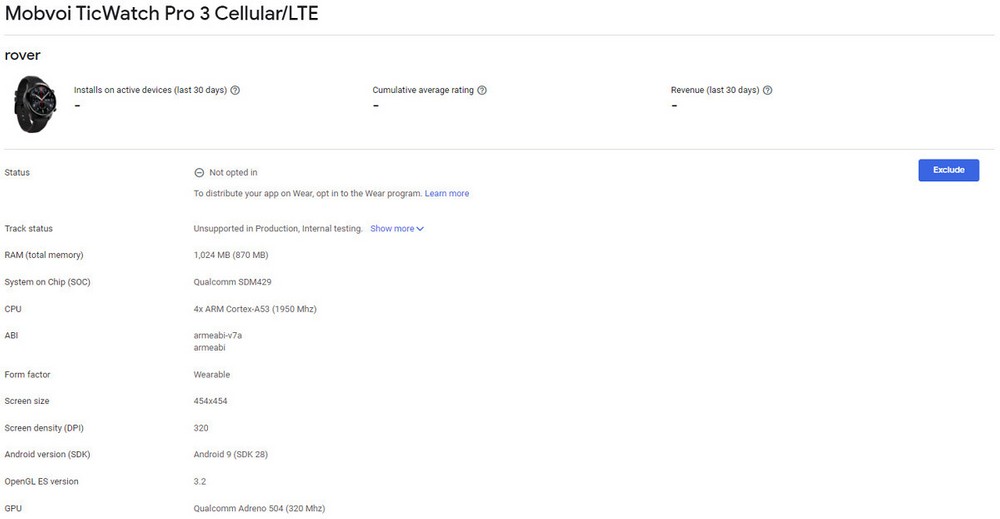
Task: Click the Exclude button
Action: coord(948,170)
